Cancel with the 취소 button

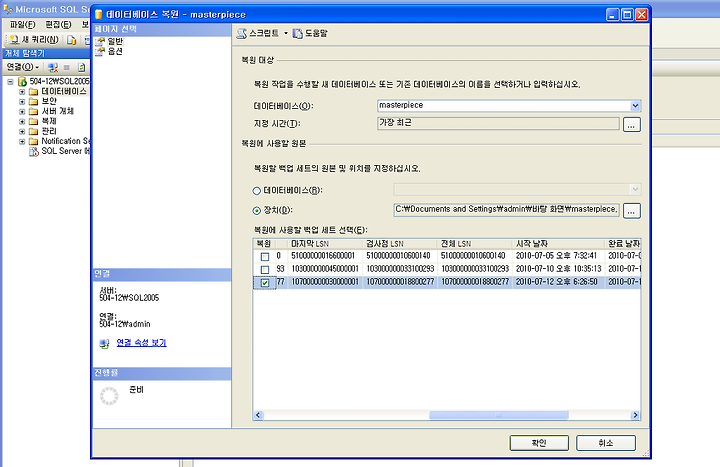point(606,443)
